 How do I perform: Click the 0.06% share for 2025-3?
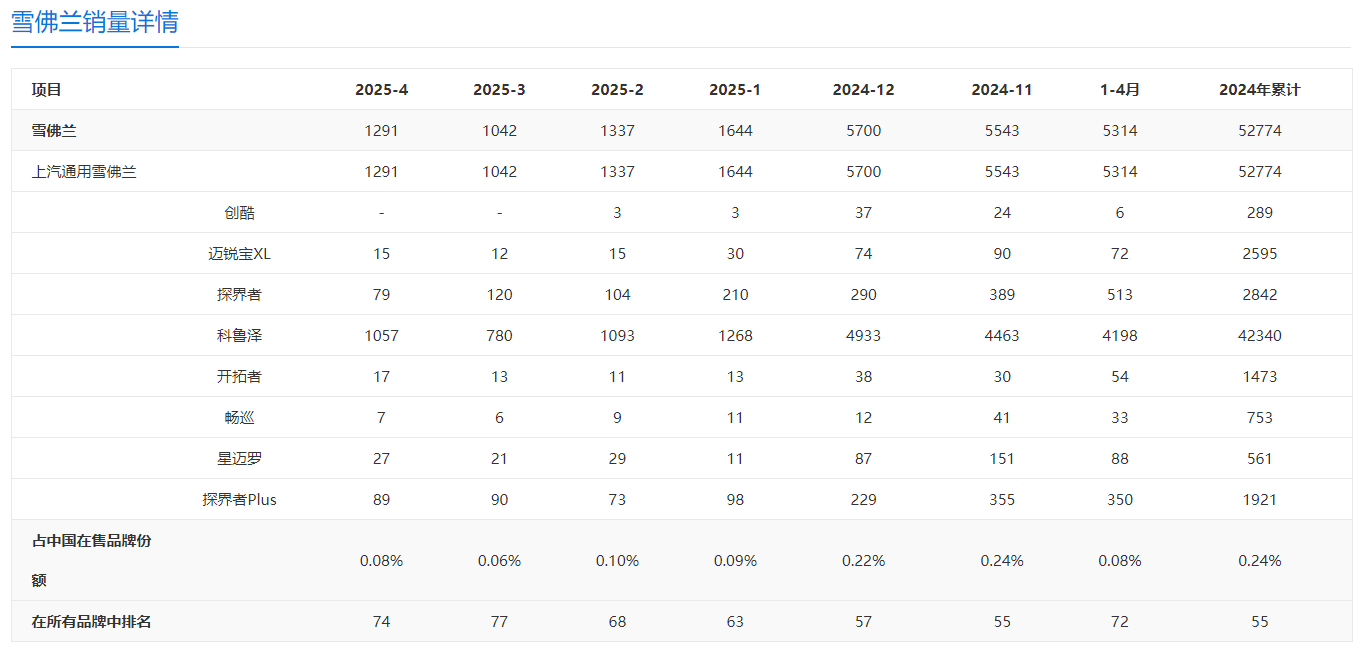[500, 561]
